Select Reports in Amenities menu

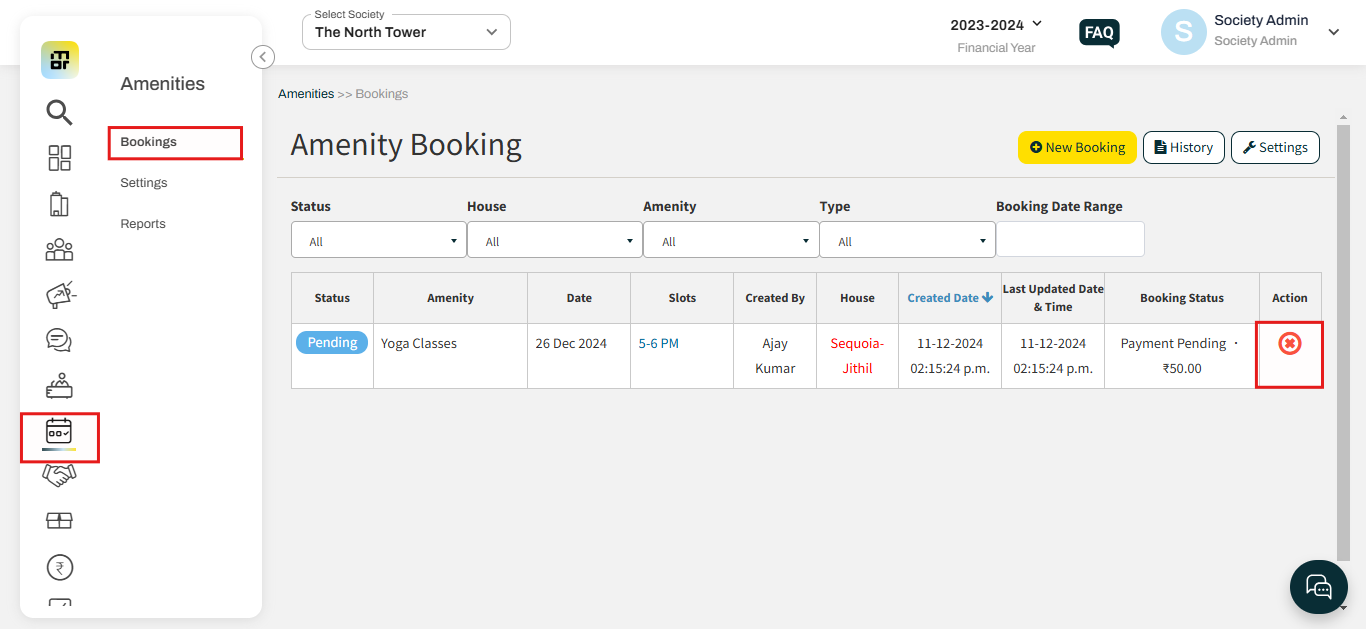(x=143, y=224)
